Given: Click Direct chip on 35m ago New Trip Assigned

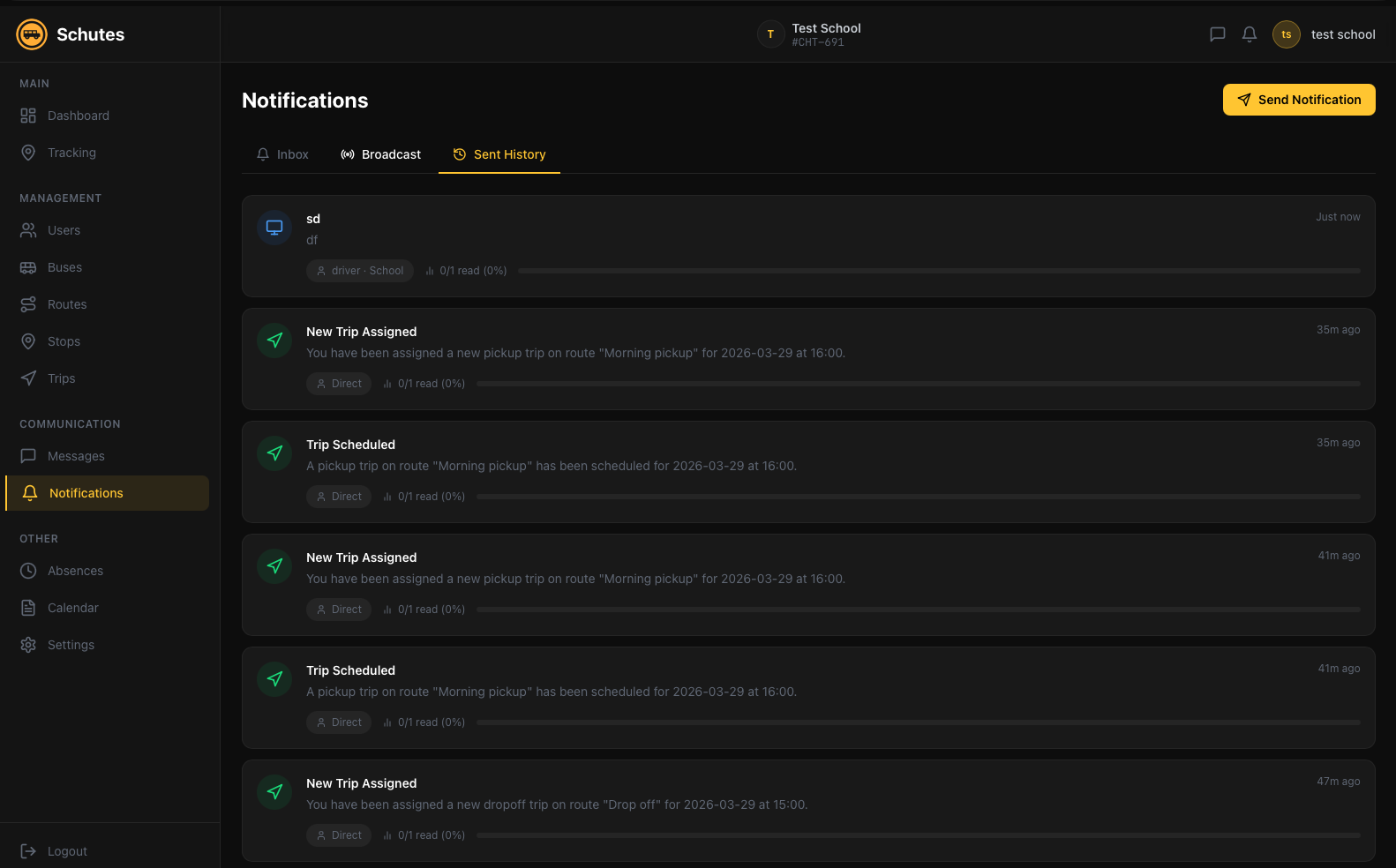Looking at the screenshot, I should [x=339, y=384].
